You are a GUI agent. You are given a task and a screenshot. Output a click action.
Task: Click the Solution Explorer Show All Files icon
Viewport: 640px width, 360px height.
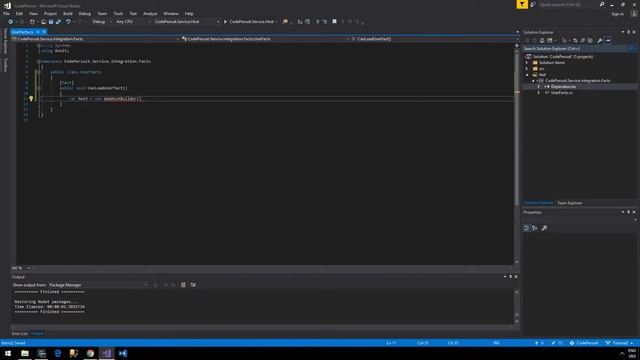(590, 40)
